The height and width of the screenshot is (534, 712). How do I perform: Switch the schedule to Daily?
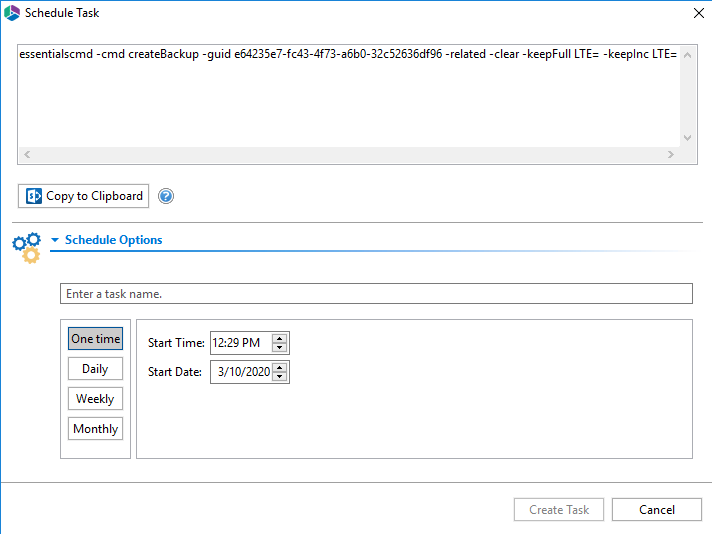(95, 369)
